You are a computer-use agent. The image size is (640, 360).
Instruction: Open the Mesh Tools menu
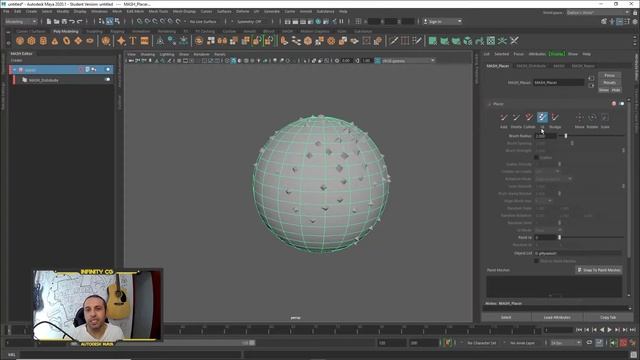pyautogui.click(x=158, y=11)
